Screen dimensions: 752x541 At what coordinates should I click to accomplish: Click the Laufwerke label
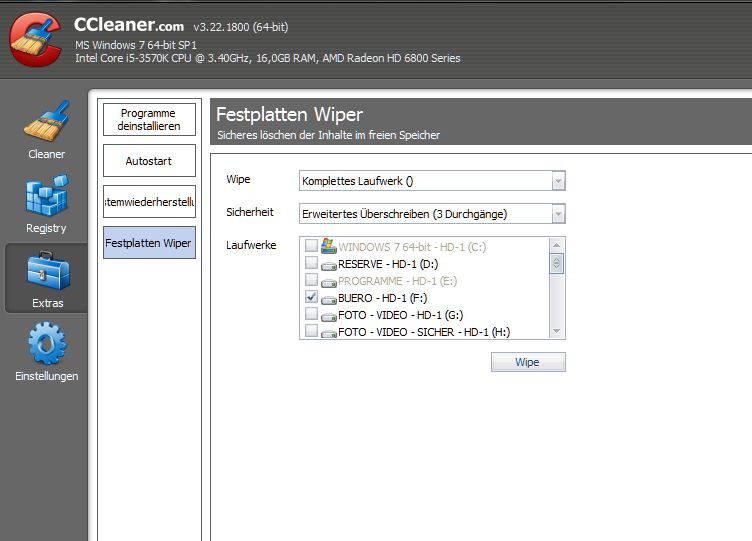coord(251,245)
